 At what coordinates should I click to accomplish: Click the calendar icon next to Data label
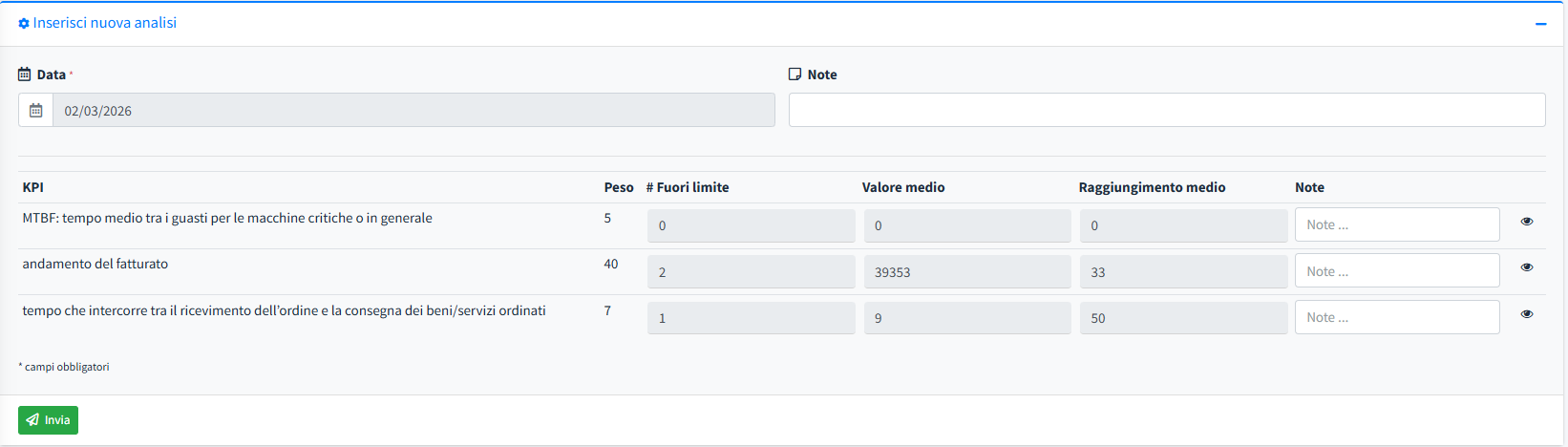coord(24,74)
